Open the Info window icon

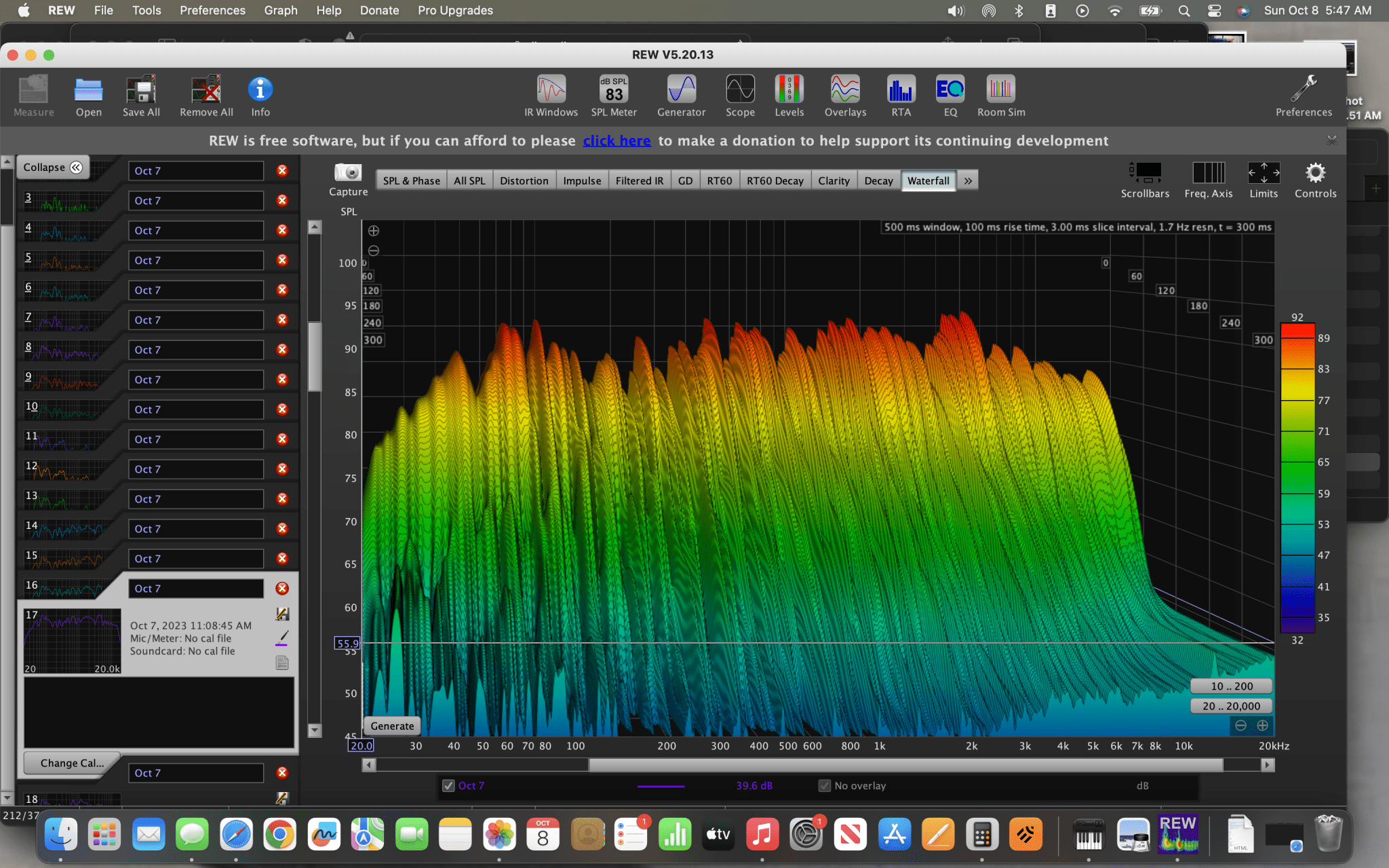tap(260, 96)
